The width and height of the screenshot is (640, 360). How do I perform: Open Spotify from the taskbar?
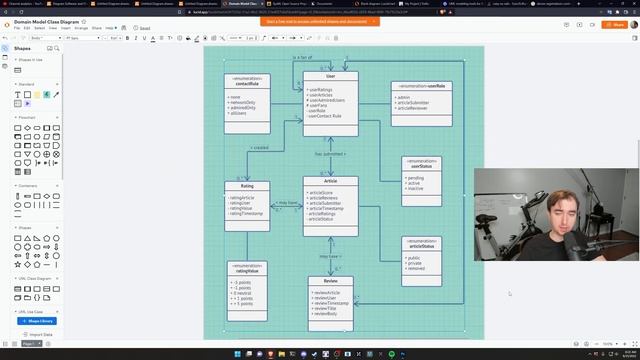point(391,354)
